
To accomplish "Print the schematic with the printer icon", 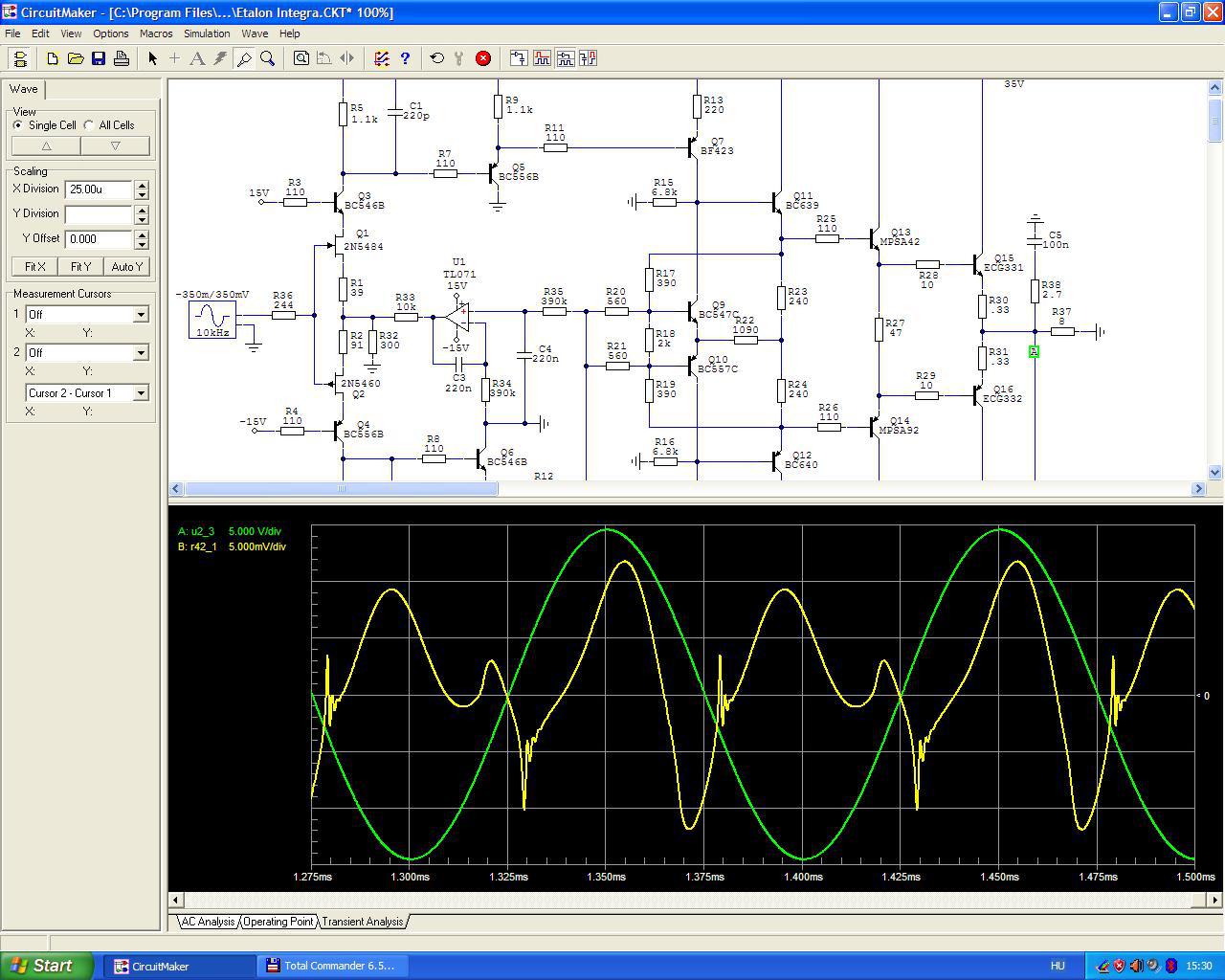I will [x=122, y=58].
